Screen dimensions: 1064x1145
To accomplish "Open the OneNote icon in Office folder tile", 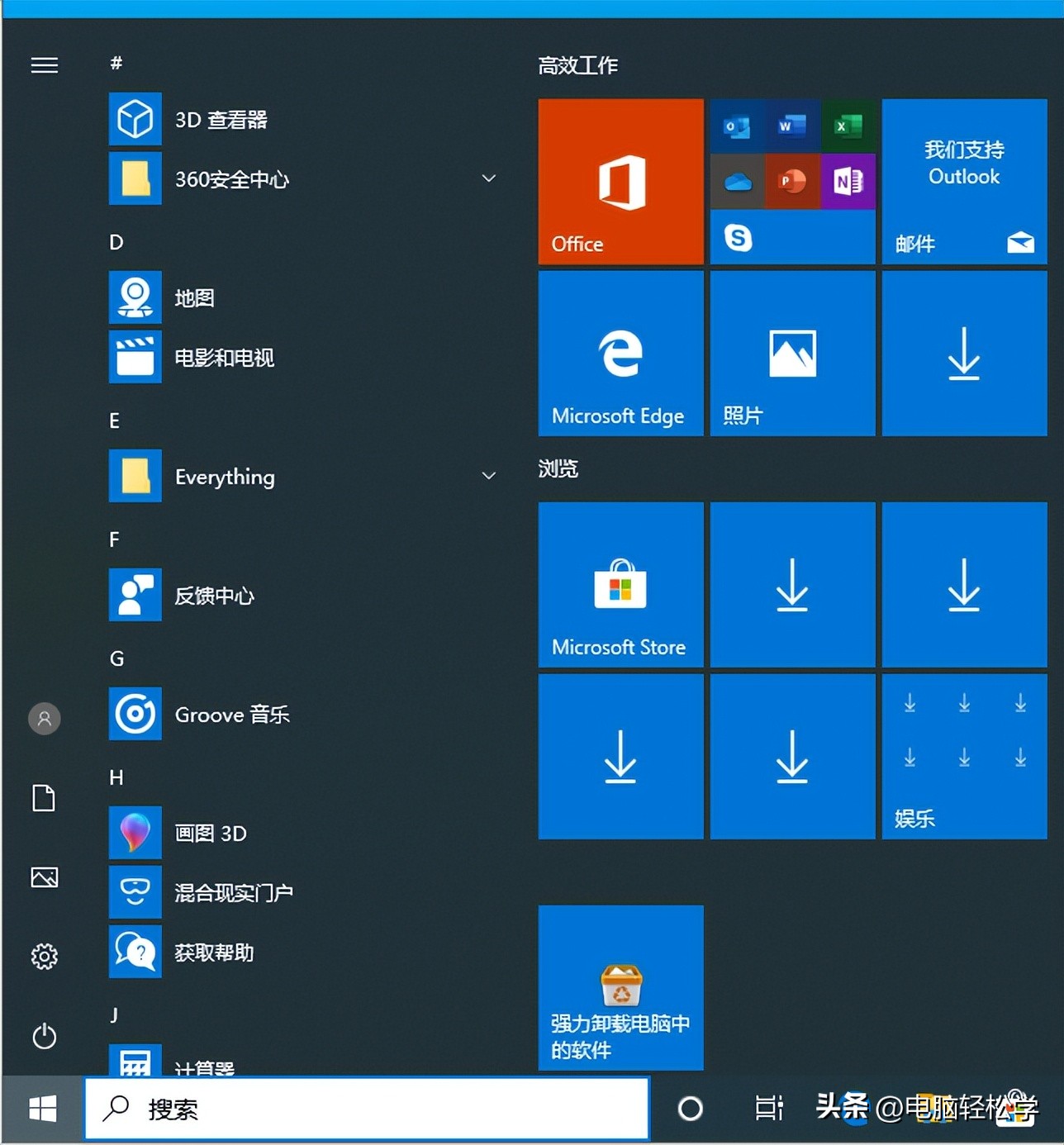I will tap(848, 181).
